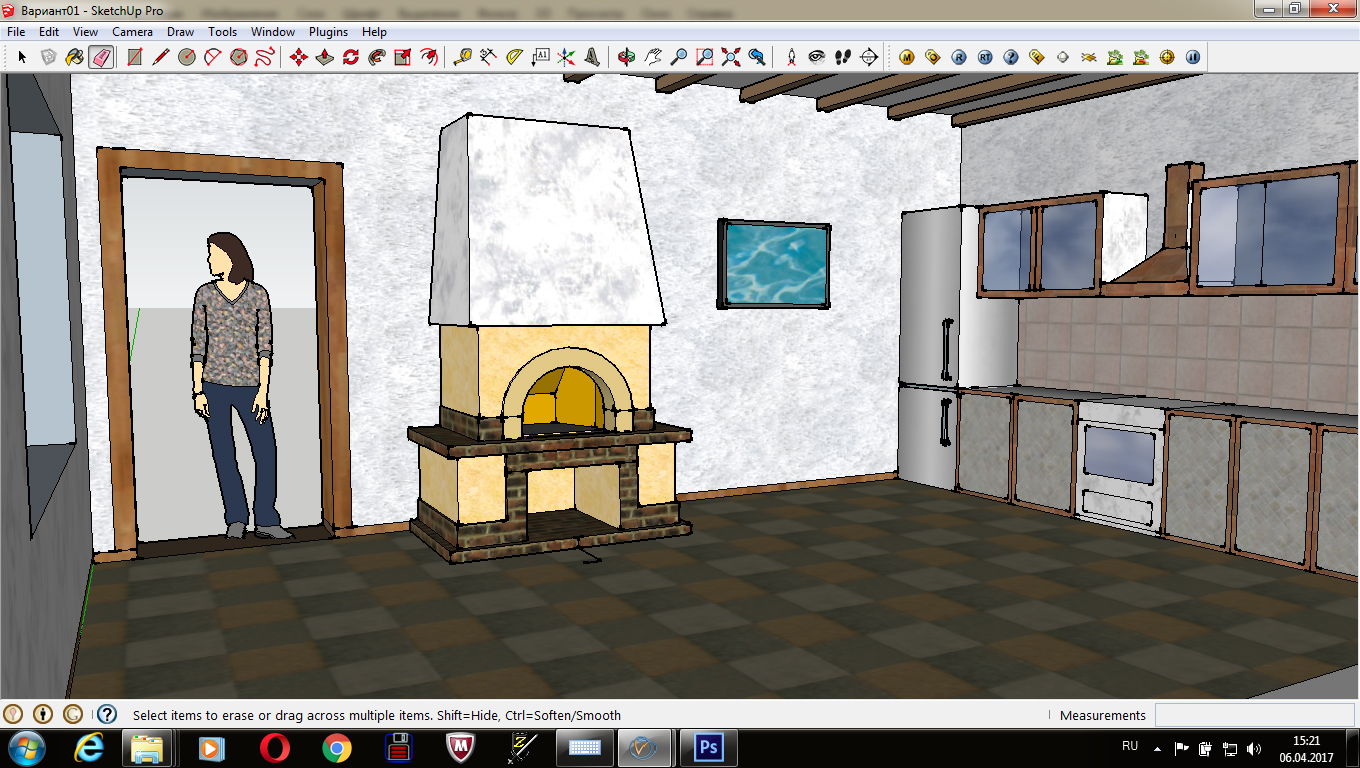Image resolution: width=1360 pixels, height=768 pixels.
Task: Select the Eraser tool in toolbar
Action: click(x=100, y=57)
